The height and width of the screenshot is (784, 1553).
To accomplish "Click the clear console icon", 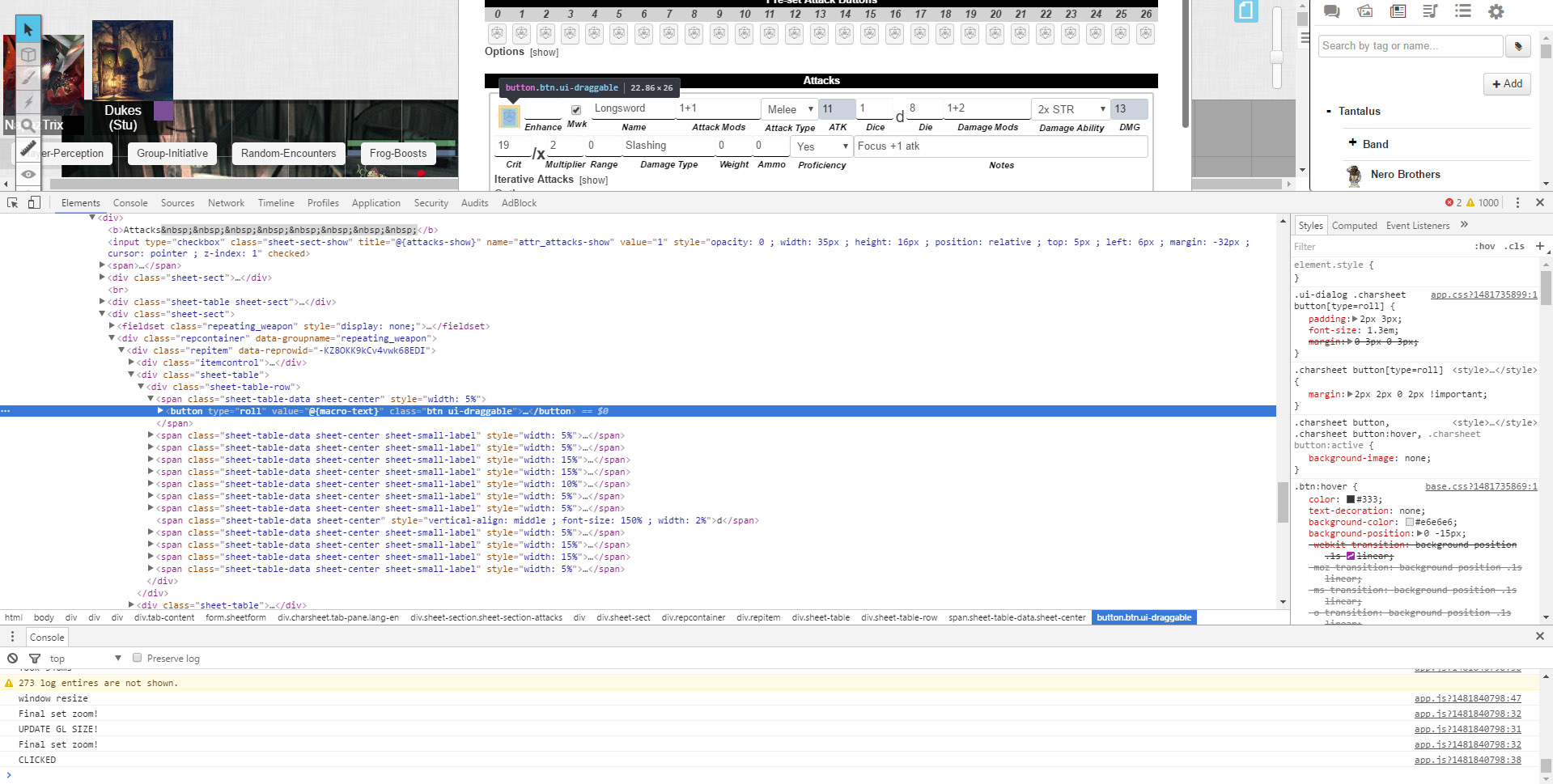I will (13, 659).
